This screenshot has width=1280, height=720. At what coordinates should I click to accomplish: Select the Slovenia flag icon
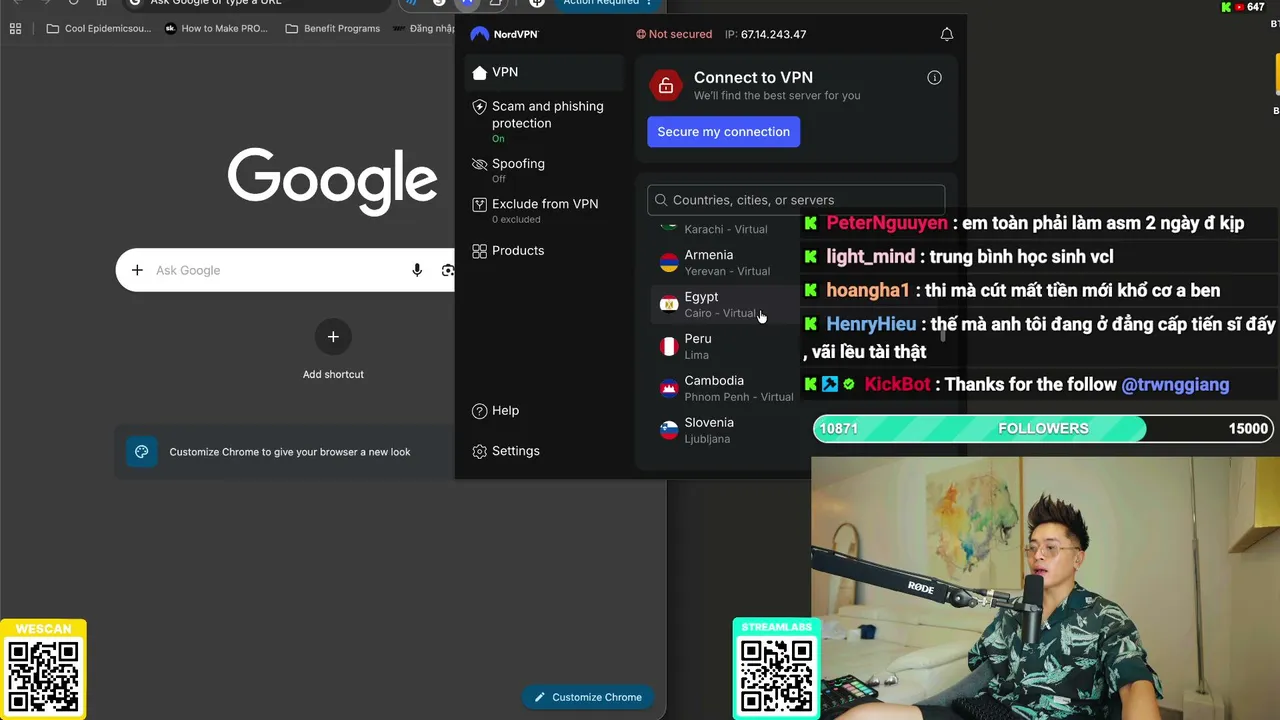pyautogui.click(x=669, y=431)
